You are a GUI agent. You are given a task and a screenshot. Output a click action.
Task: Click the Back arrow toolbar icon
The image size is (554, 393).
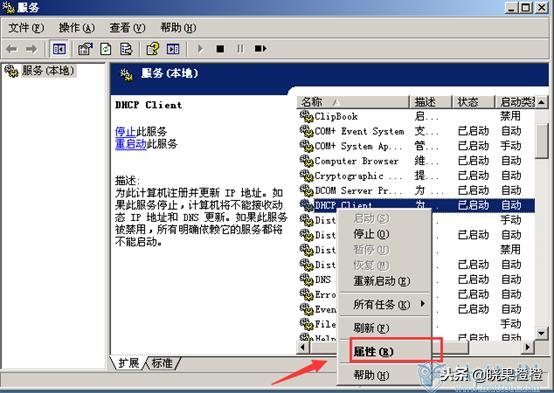point(12,49)
